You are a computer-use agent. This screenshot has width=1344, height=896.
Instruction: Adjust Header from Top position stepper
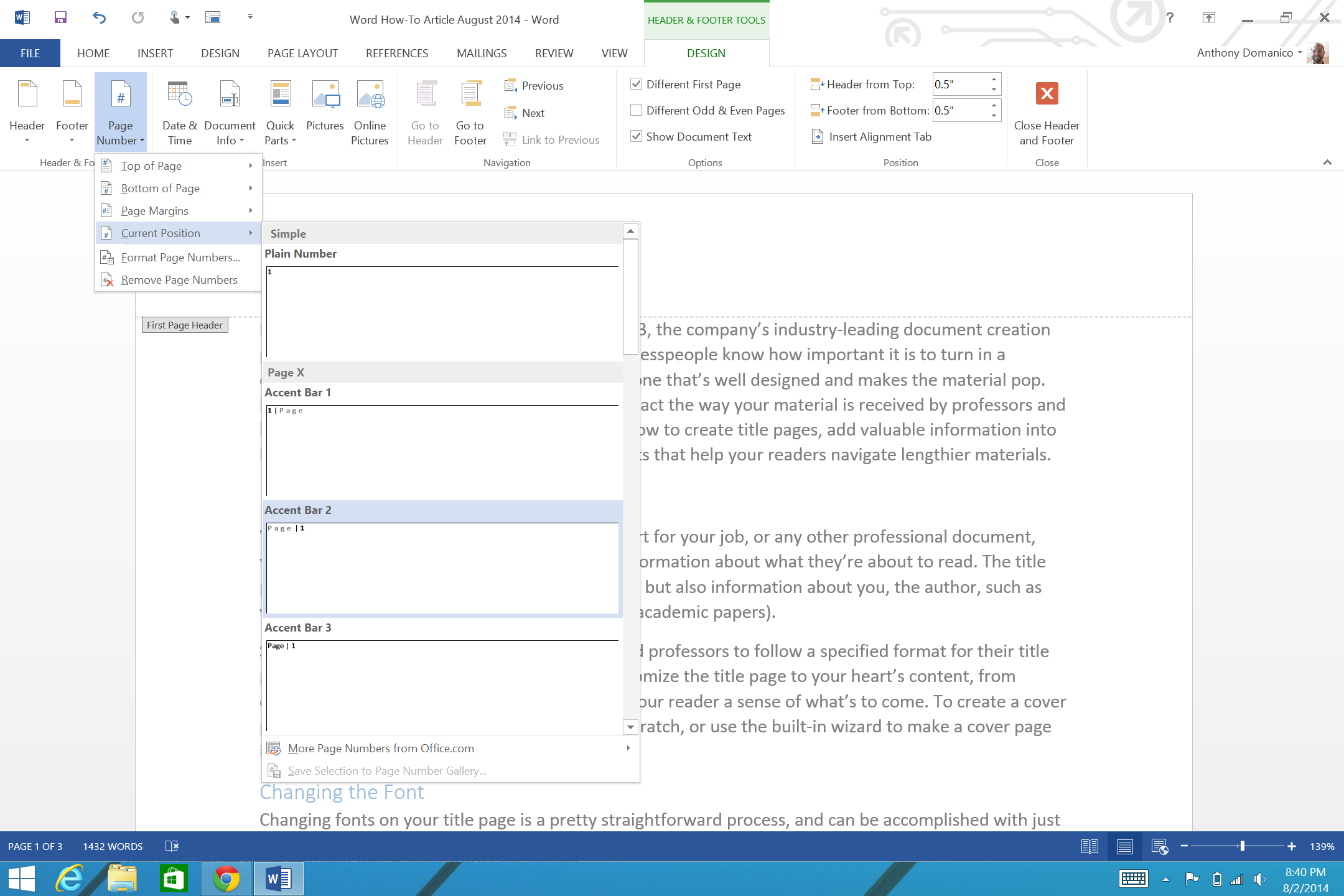click(993, 84)
